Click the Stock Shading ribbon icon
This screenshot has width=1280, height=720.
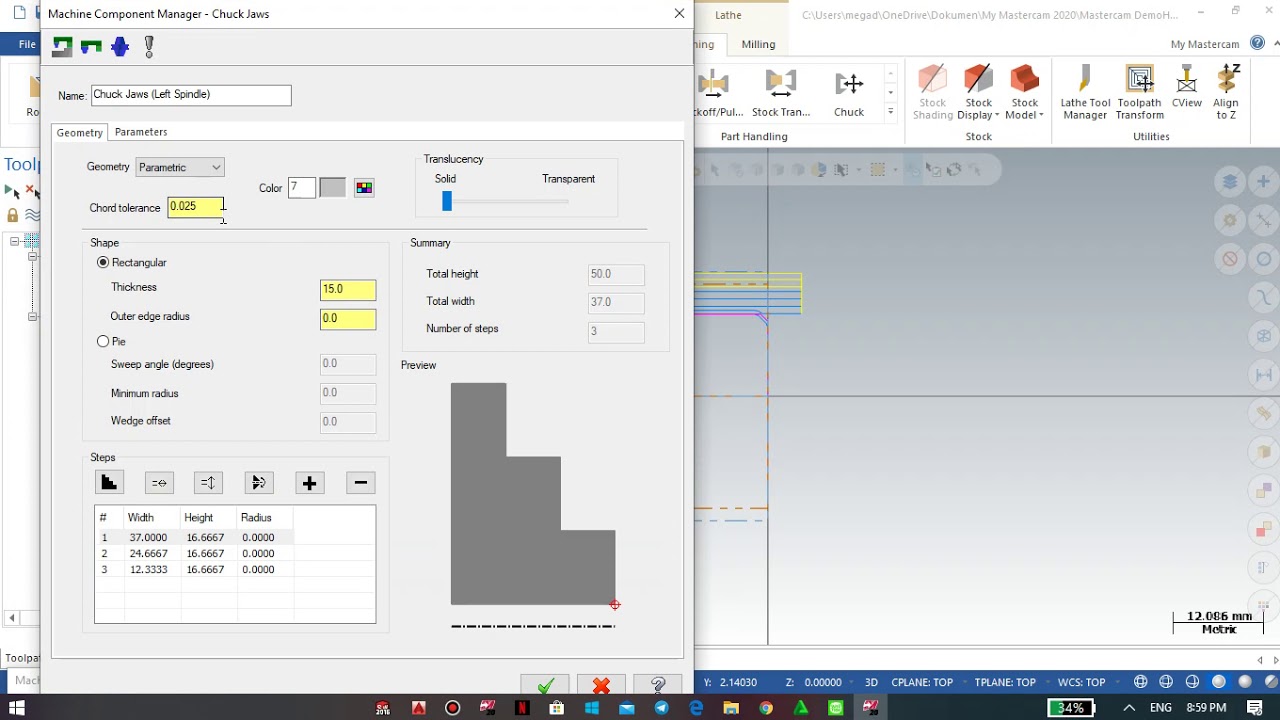coord(932,93)
